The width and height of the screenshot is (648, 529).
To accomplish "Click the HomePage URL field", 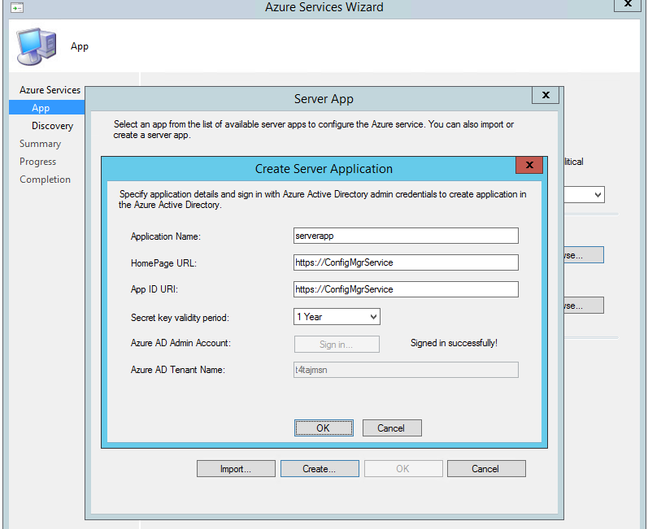I will 406,262.
